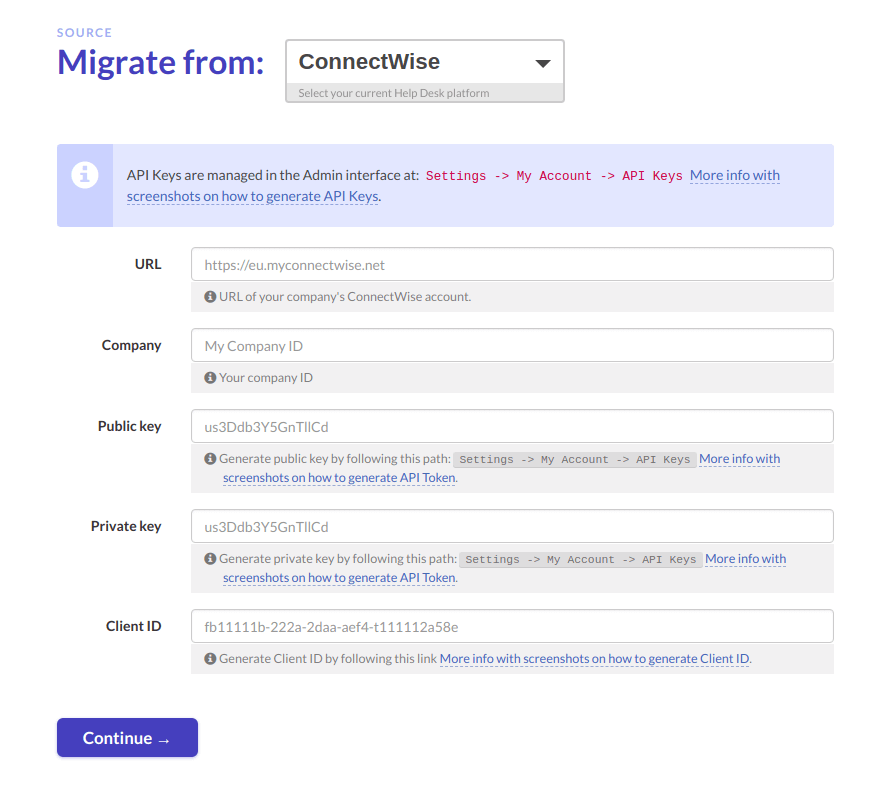
Task: Select the Public key input box
Action: [x=512, y=426]
